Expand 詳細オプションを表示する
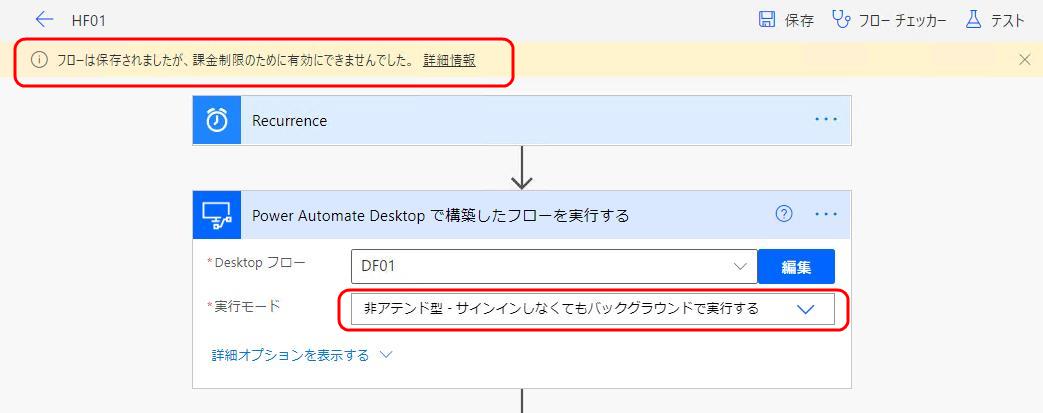The image size is (1043, 413). 302,355
